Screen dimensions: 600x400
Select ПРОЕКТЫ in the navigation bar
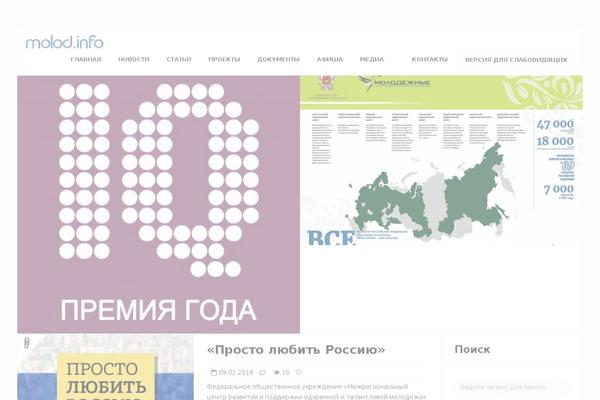pyautogui.click(x=224, y=59)
